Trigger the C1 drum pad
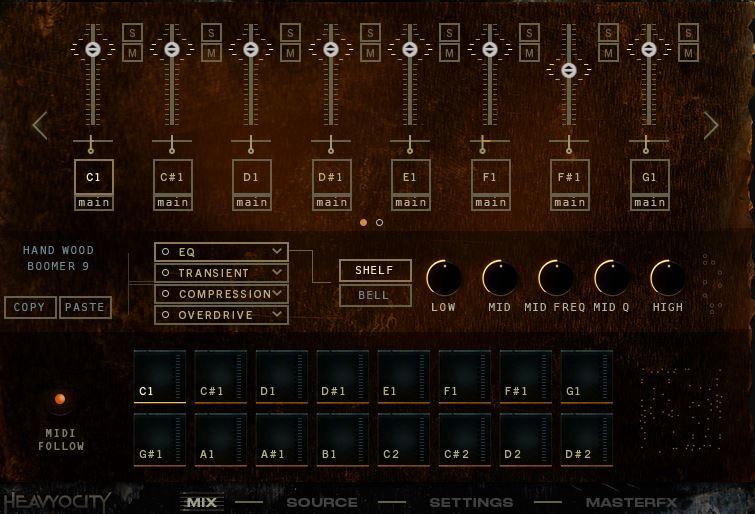Image resolution: width=755 pixels, height=514 pixels. (160, 377)
